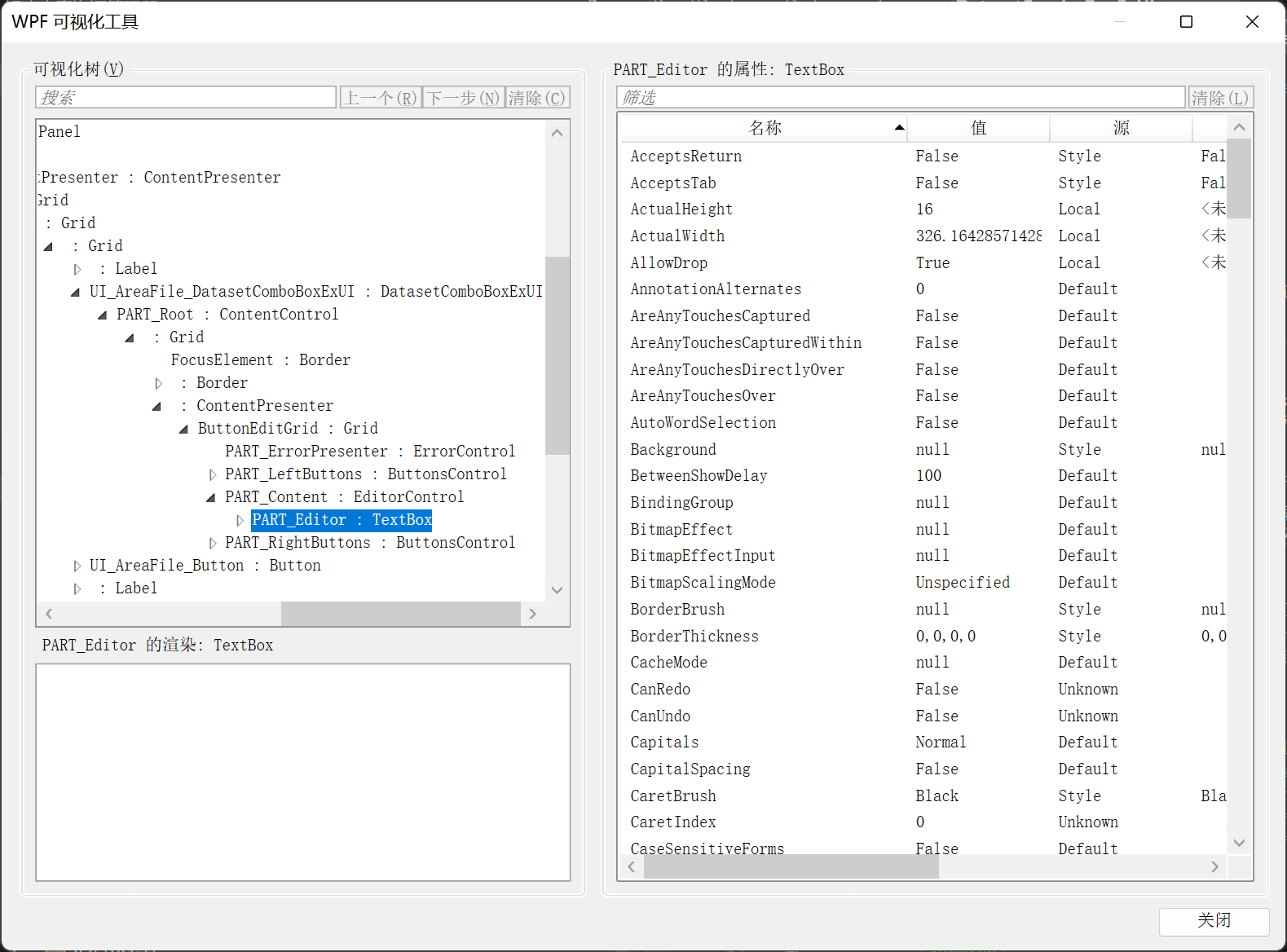Sort by the 名称 column header

pos(764,128)
